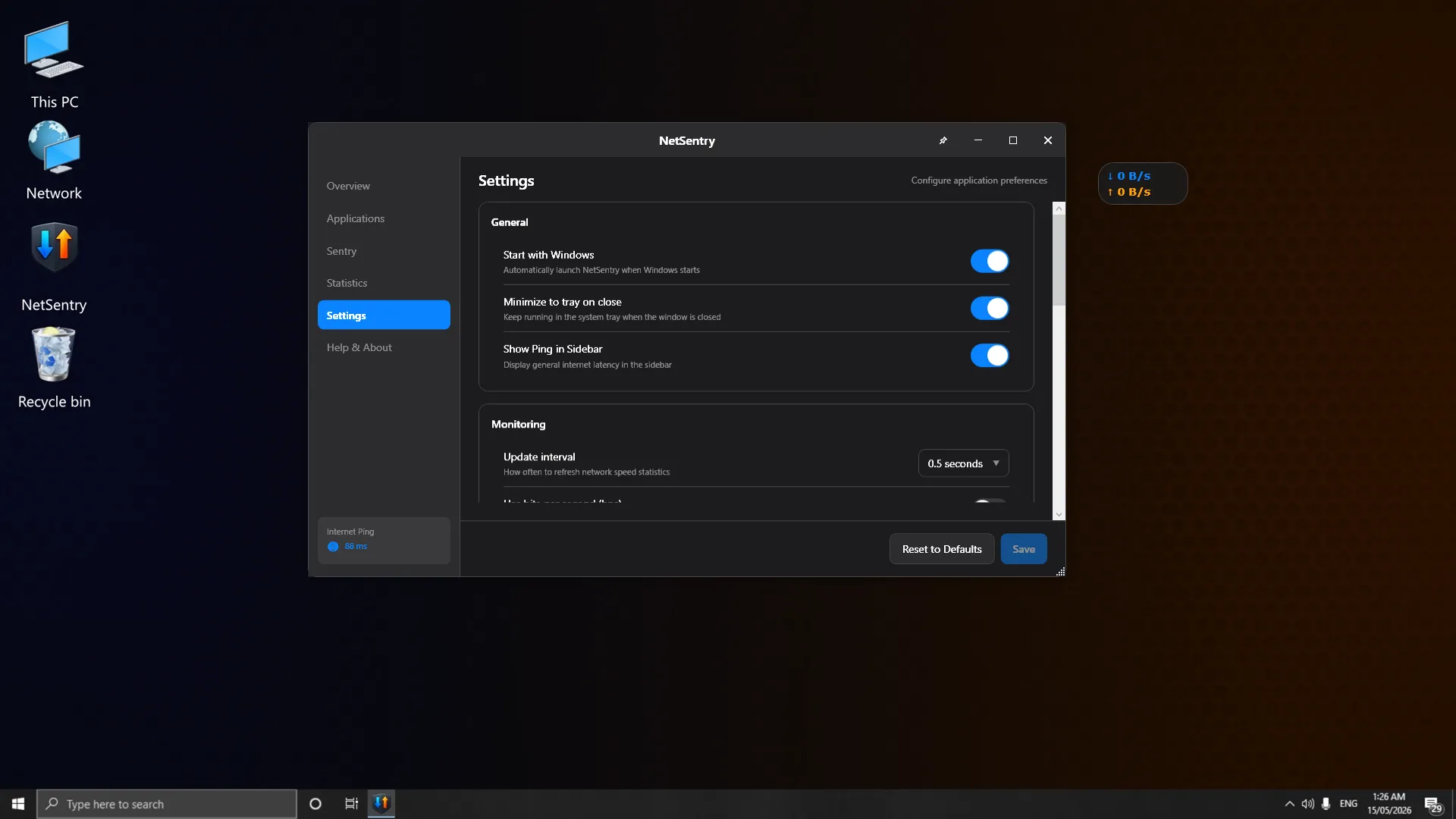Open Cortana from the taskbar
The width and height of the screenshot is (1456, 819).
[x=315, y=804]
